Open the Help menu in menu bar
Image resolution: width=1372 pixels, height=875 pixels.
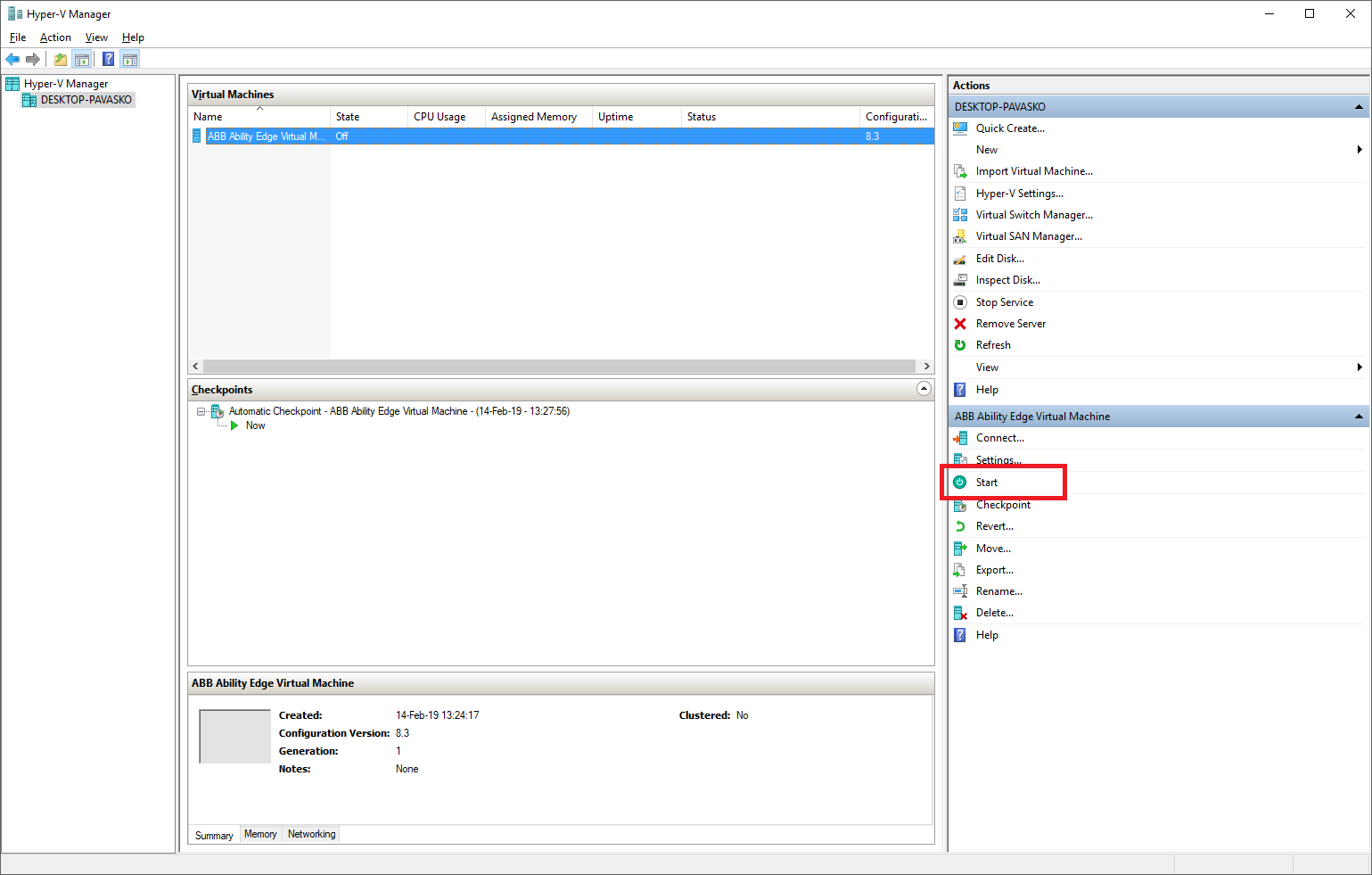click(133, 37)
